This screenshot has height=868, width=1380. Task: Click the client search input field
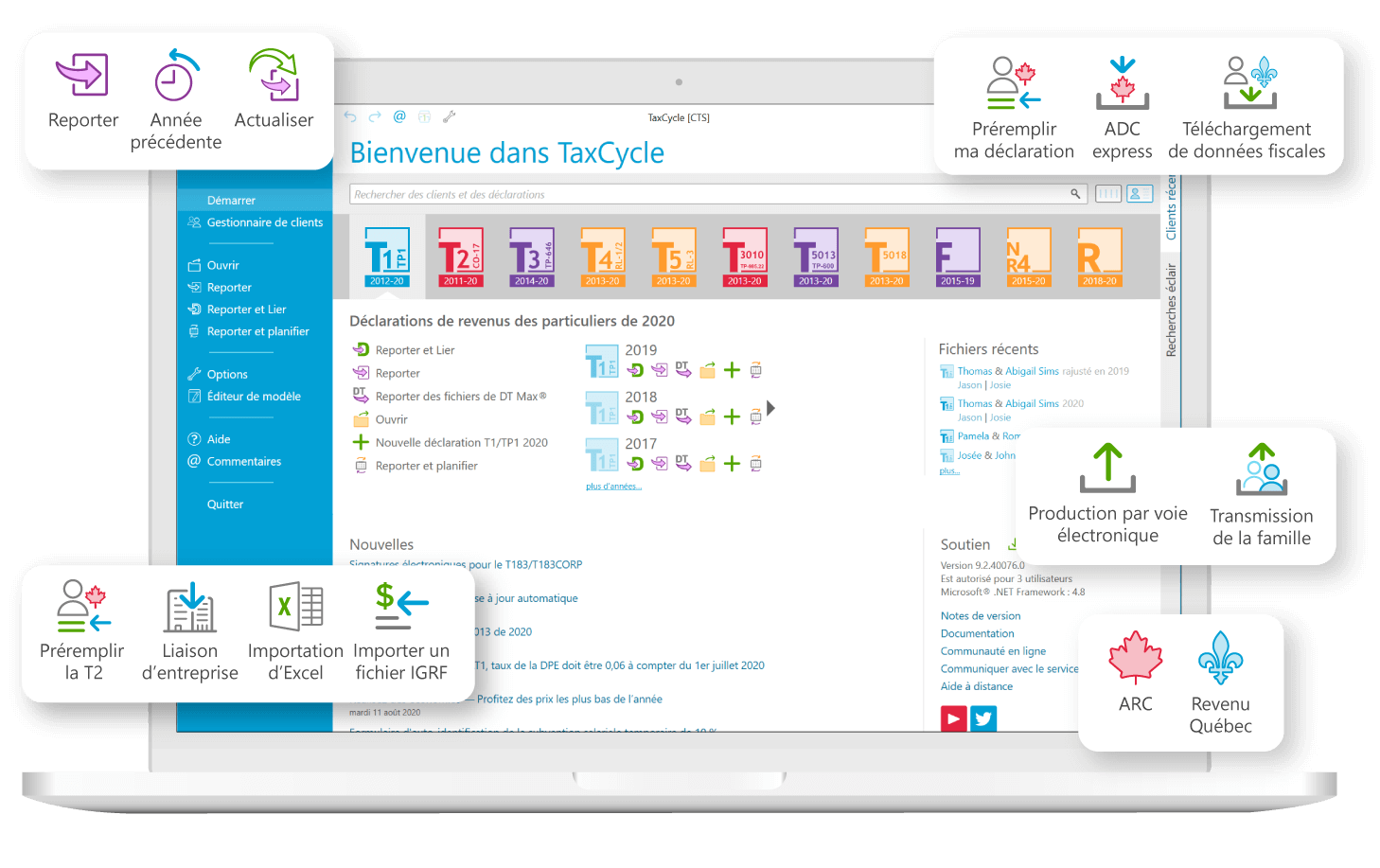[718, 194]
